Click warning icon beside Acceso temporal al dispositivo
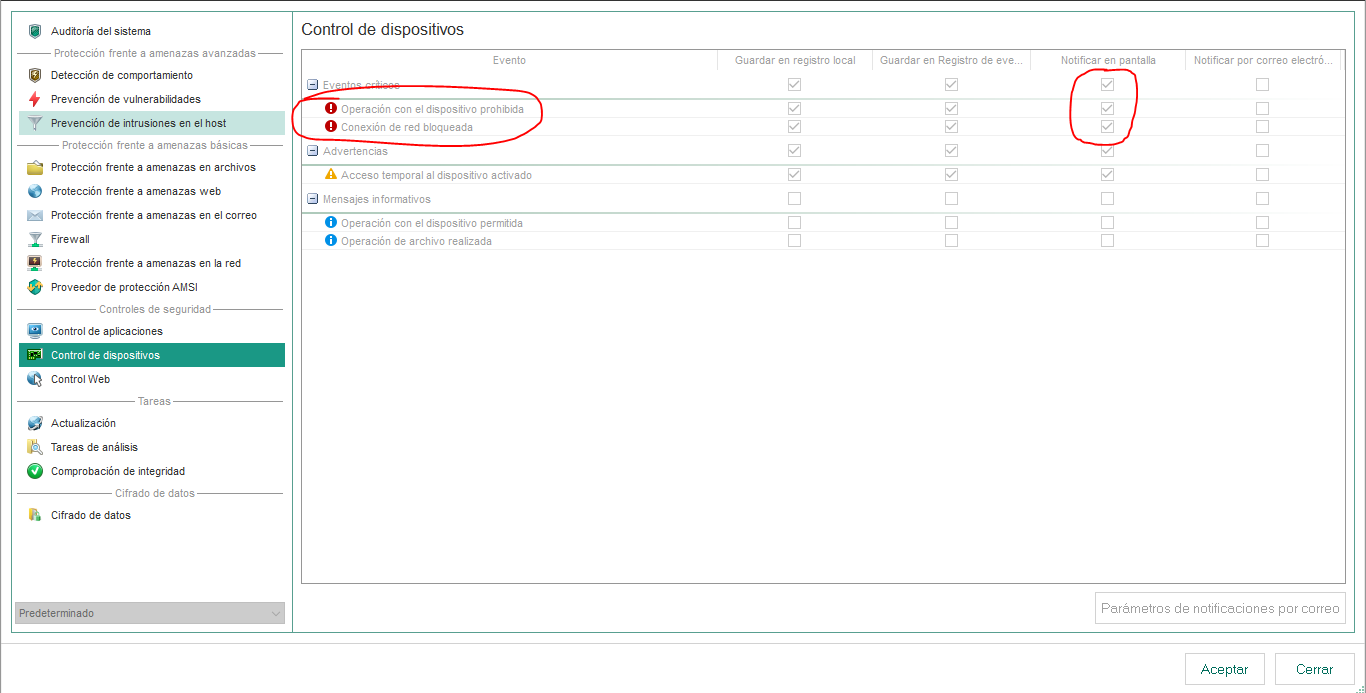The height and width of the screenshot is (693, 1366). pos(331,175)
